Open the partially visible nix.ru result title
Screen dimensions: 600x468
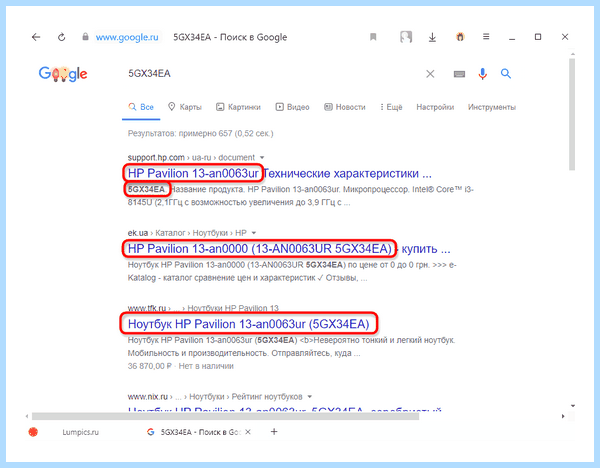pyautogui.click(x=284, y=409)
